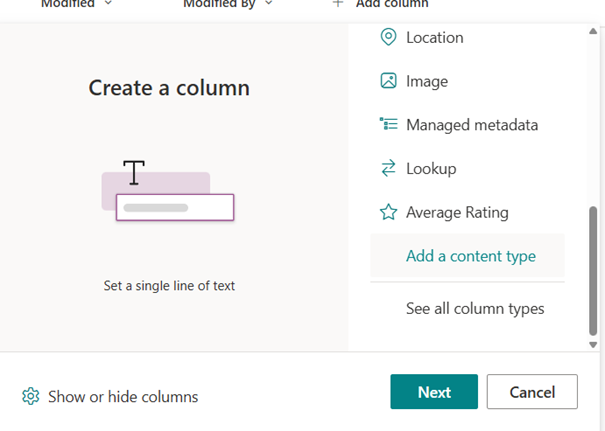Screen dimensions: 605x431
Task: Click the Location pin icon
Action: pos(388,37)
